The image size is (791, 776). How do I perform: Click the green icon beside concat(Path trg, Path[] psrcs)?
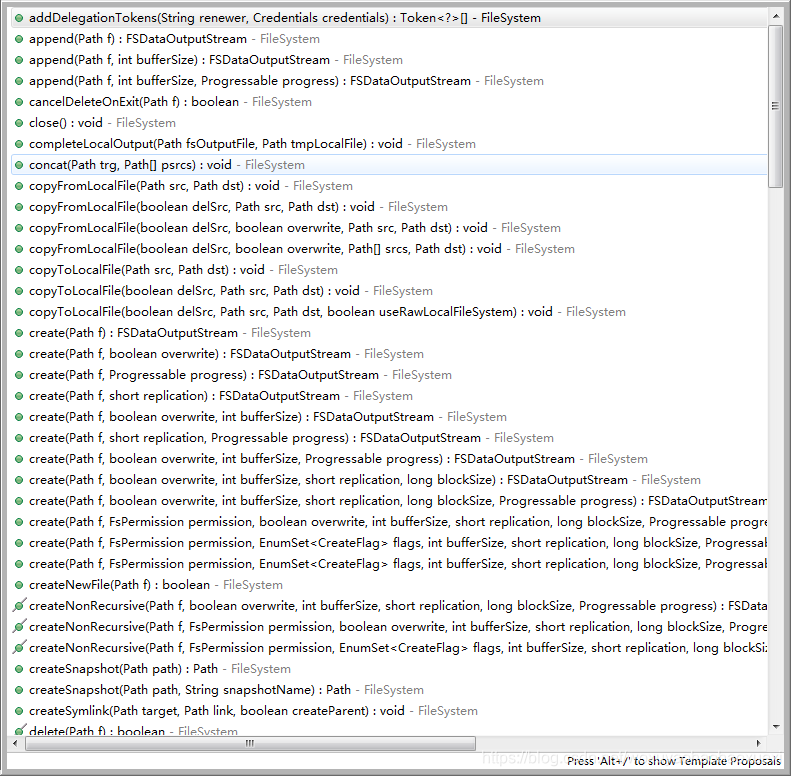(x=19, y=165)
